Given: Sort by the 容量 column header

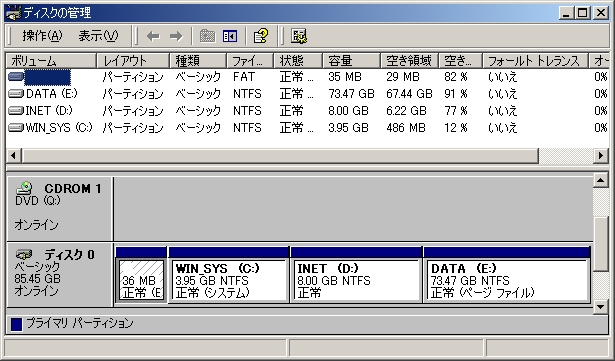Looking at the screenshot, I should [351, 61].
